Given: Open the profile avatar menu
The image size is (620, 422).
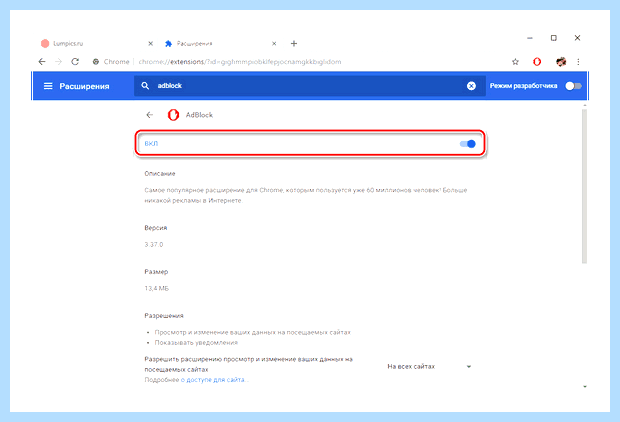Looking at the screenshot, I should [561, 62].
